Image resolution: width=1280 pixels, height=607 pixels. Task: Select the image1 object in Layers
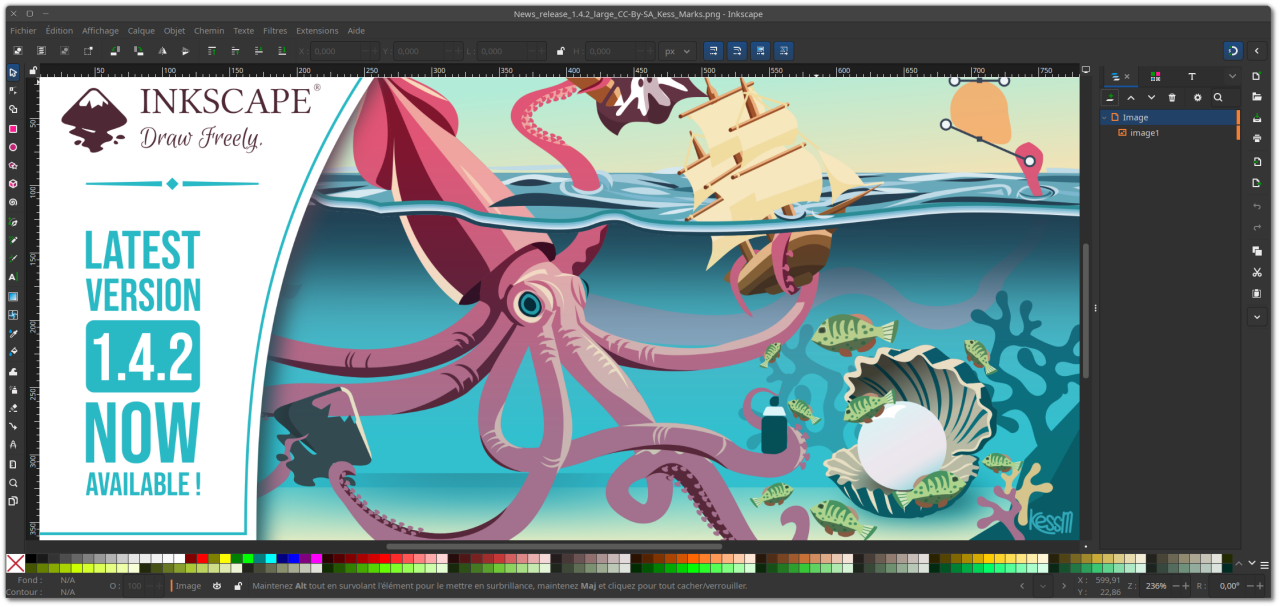(x=1144, y=133)
